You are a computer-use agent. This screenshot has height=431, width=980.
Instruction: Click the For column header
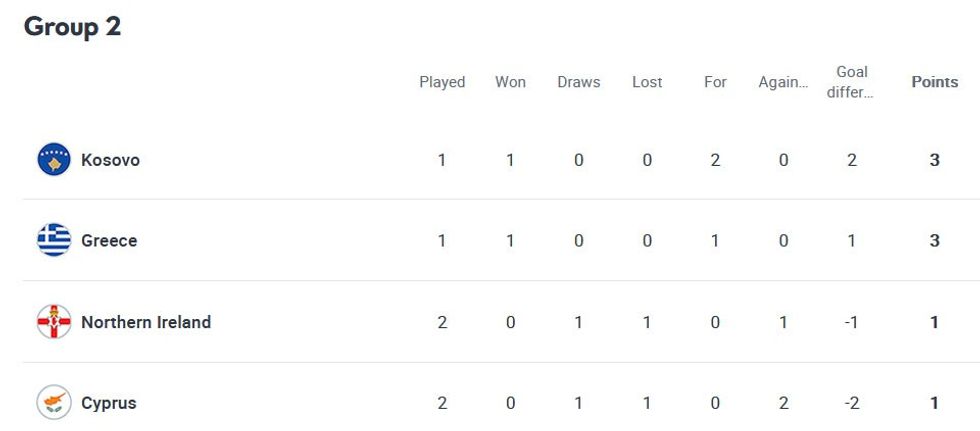pos(715,82)
